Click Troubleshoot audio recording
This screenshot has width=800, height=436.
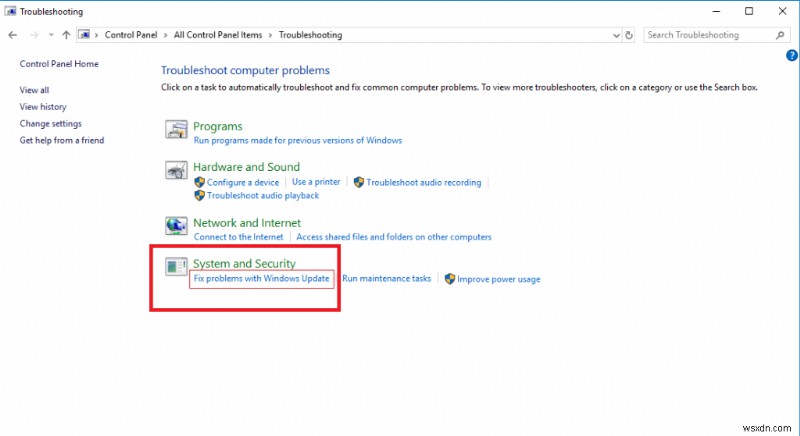(x=423, y=182)
